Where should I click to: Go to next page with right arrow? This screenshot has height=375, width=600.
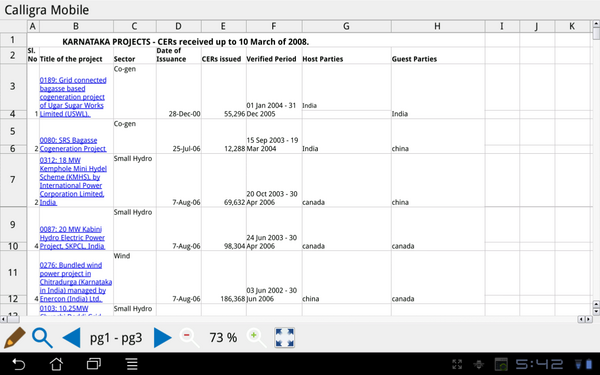click(x=163, y=338)
